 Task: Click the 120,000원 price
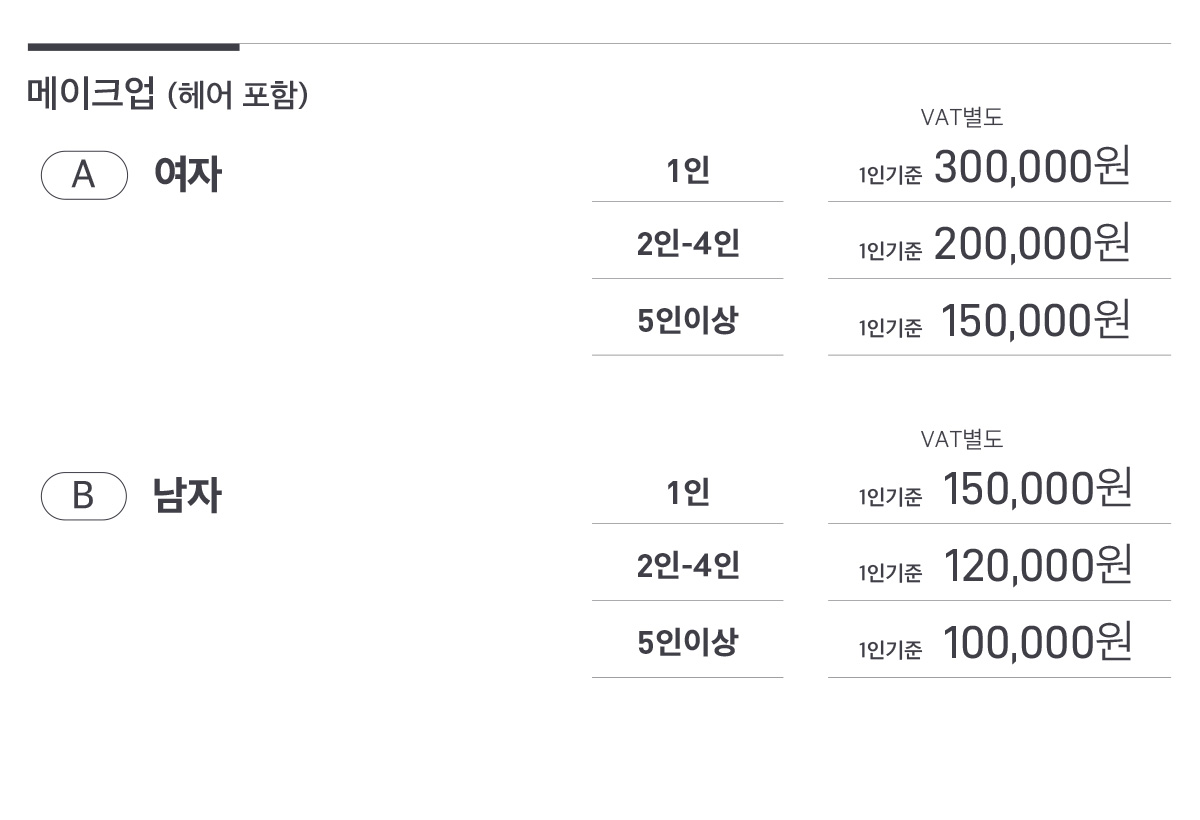[1037, 565]
